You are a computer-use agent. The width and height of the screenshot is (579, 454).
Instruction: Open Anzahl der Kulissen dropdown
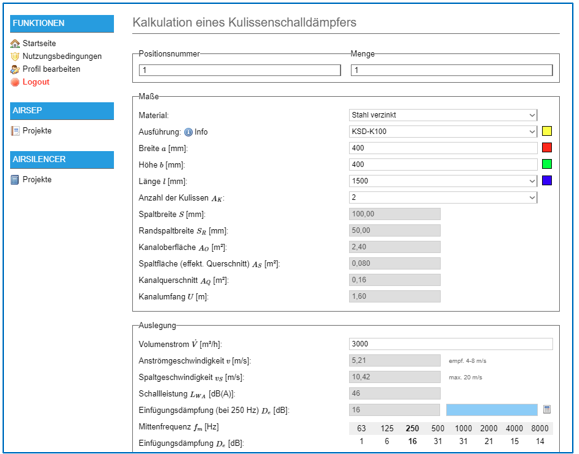[x=443, y=198]
